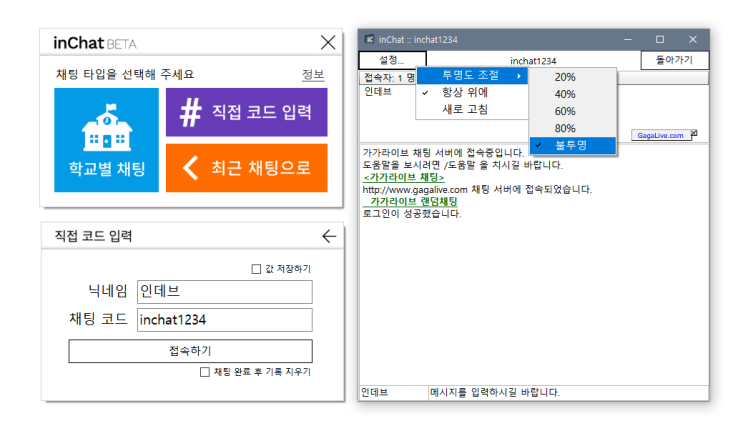This screenshot has width=743, height=441.
Task: Close the inChat BETA launcher window
Action: pos(328,42)
